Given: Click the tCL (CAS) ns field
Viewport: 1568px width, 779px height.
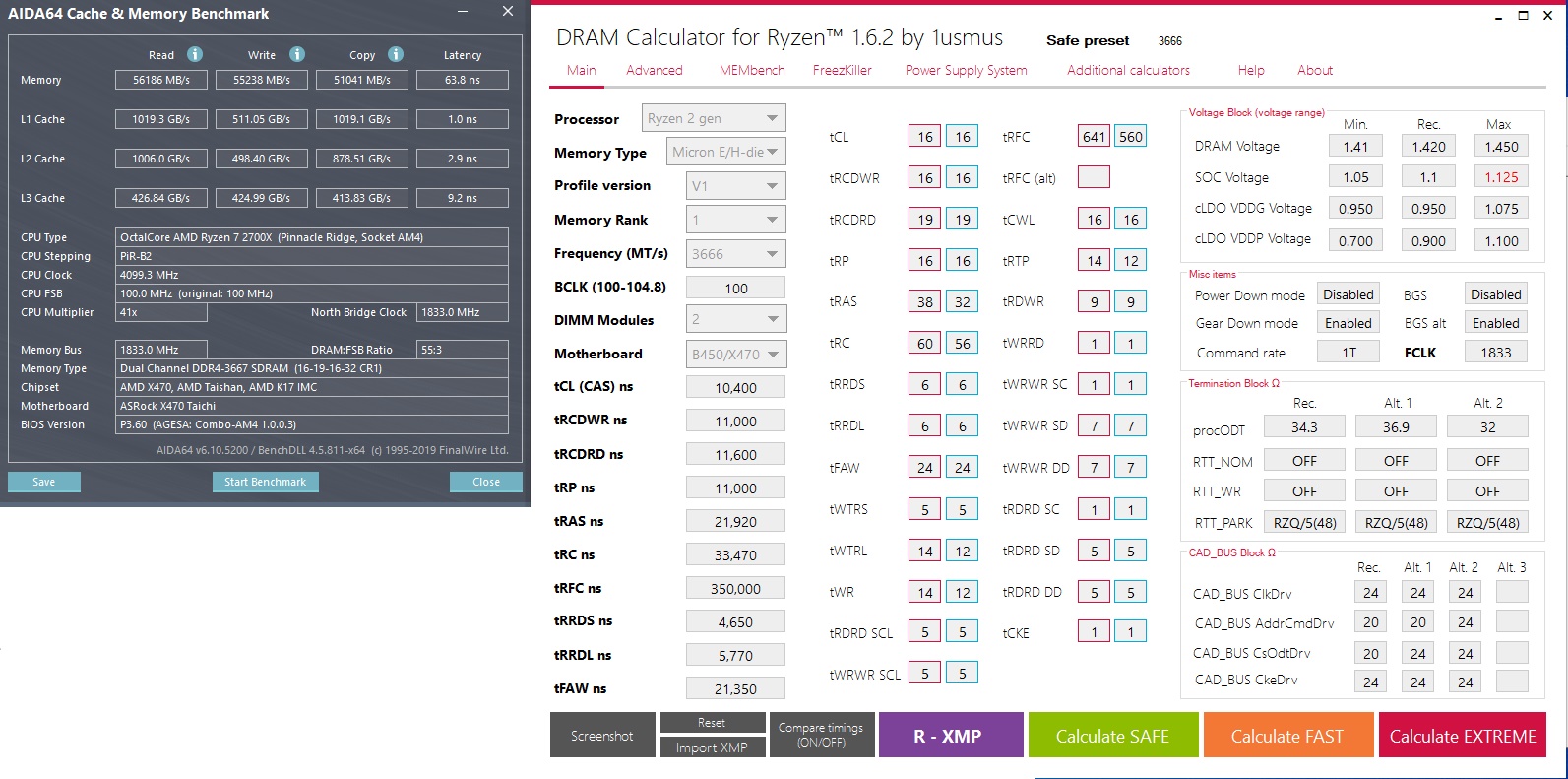Looking at the screenshot, I should pos(735,387).
